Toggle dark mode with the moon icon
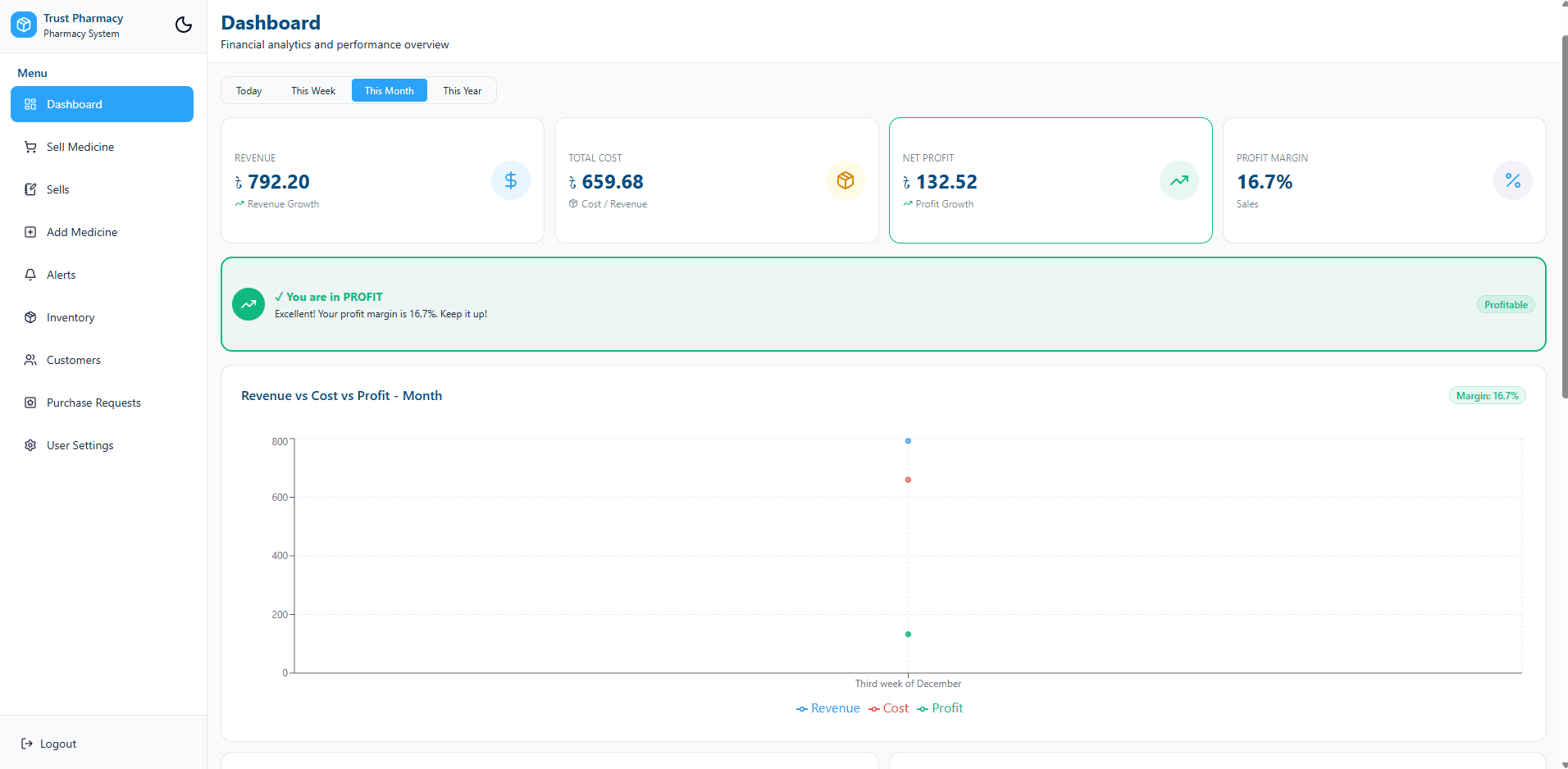The height and width of the screenshot is (769, 1568). coord(183,25)
